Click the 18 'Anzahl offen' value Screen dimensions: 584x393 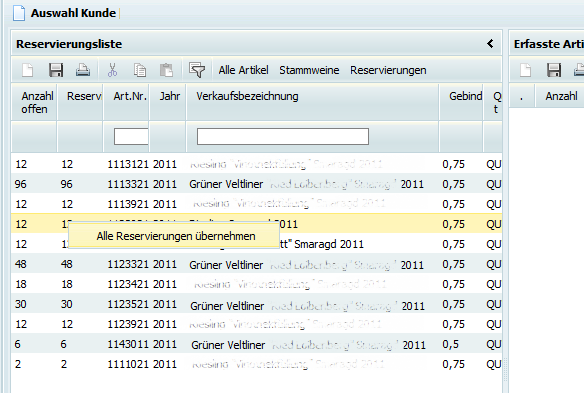(x=21, y=284)
